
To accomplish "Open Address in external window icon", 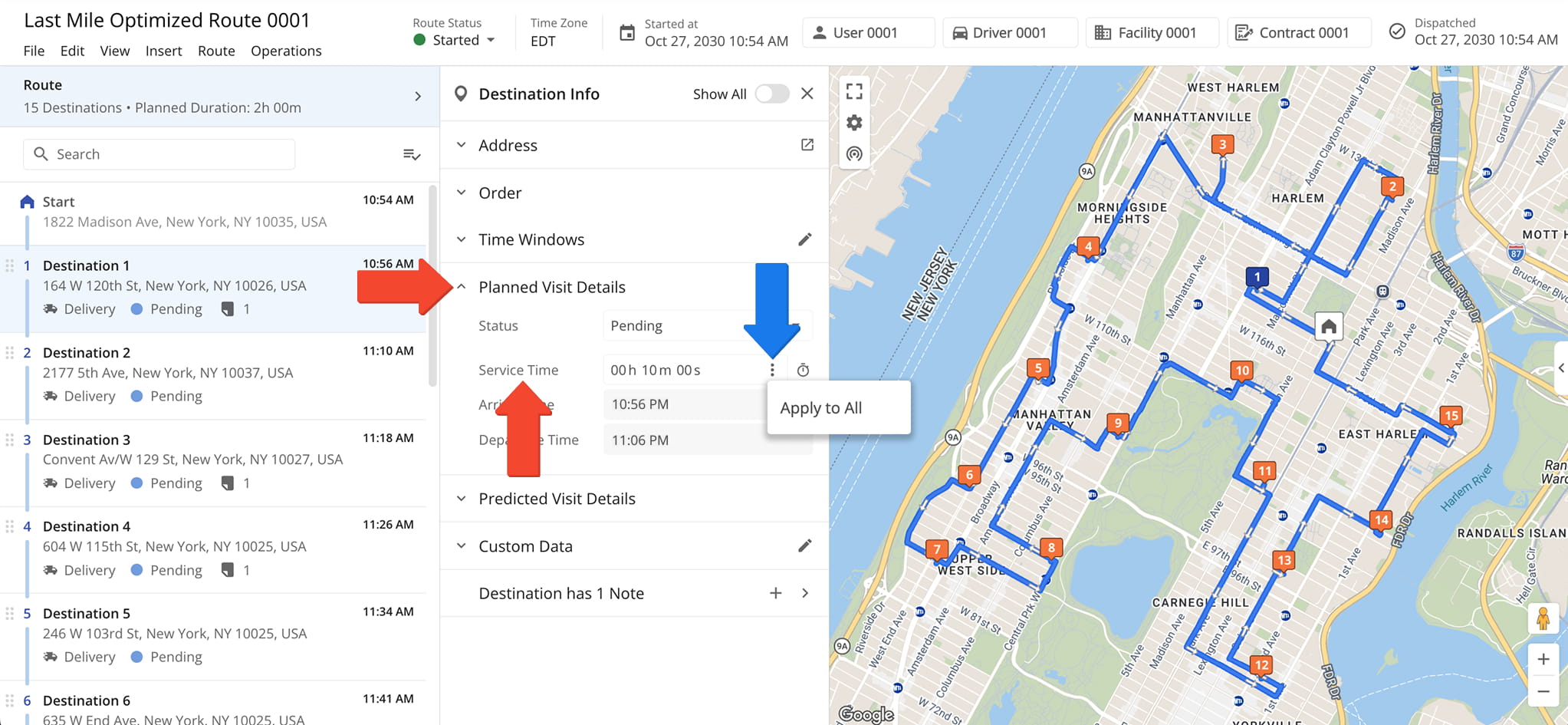I will coord(807,145).
